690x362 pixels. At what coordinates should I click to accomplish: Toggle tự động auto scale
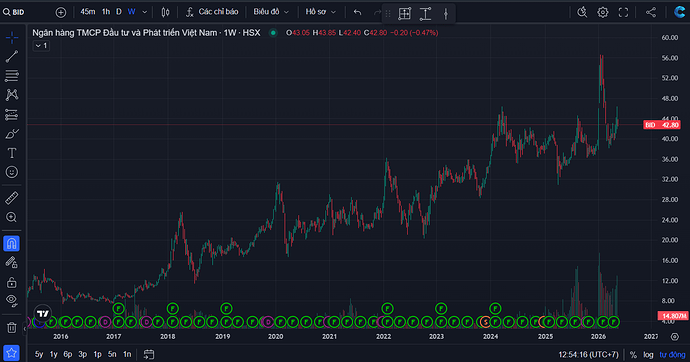pos(672,355)
